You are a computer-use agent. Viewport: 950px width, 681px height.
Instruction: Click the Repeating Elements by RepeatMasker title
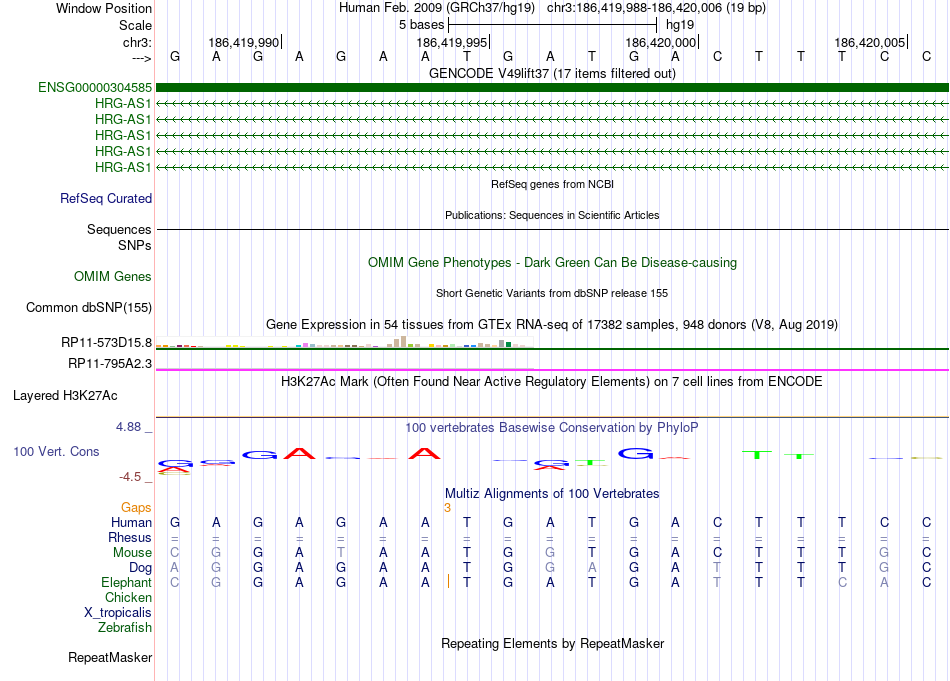(x=552, y=643)
